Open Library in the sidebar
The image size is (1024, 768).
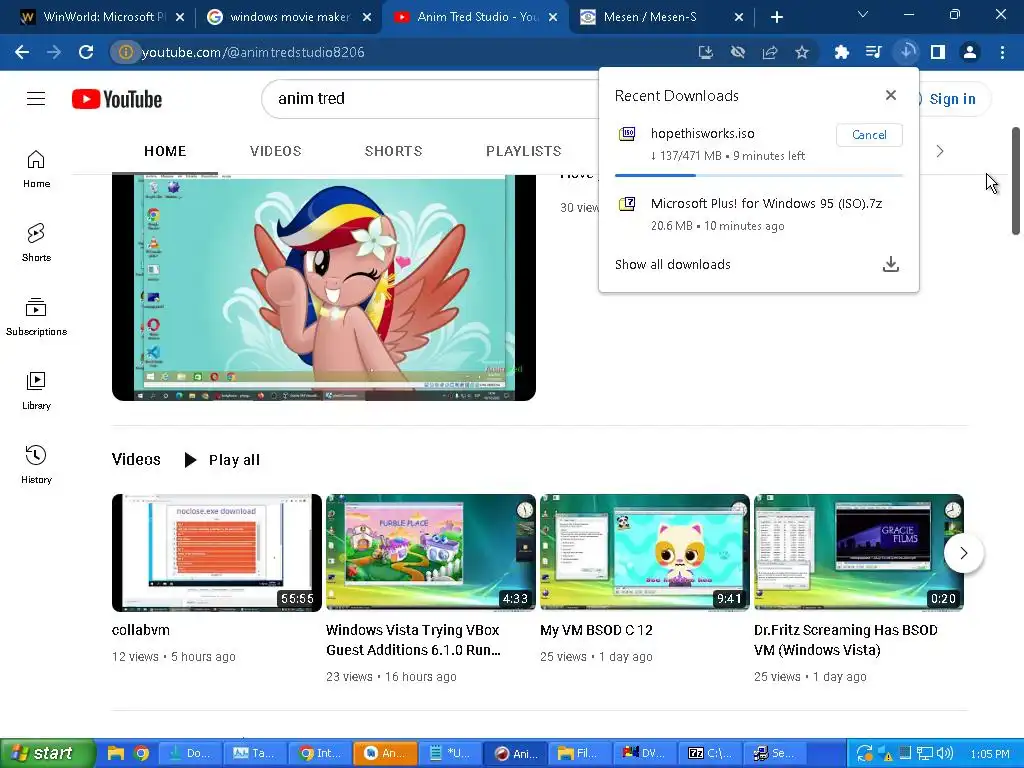coord(36,391)
